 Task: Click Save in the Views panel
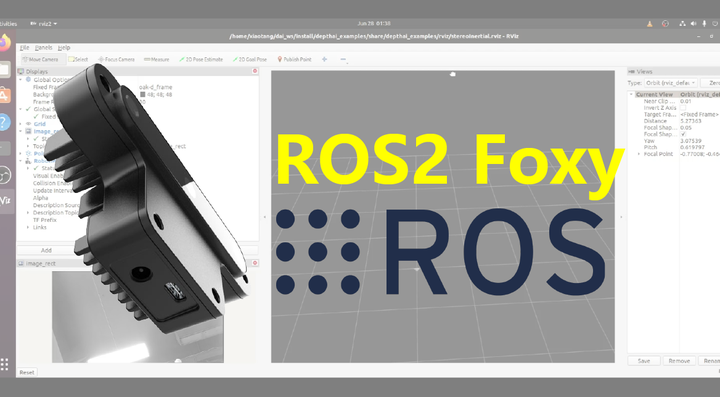click(x=644, y=361)
